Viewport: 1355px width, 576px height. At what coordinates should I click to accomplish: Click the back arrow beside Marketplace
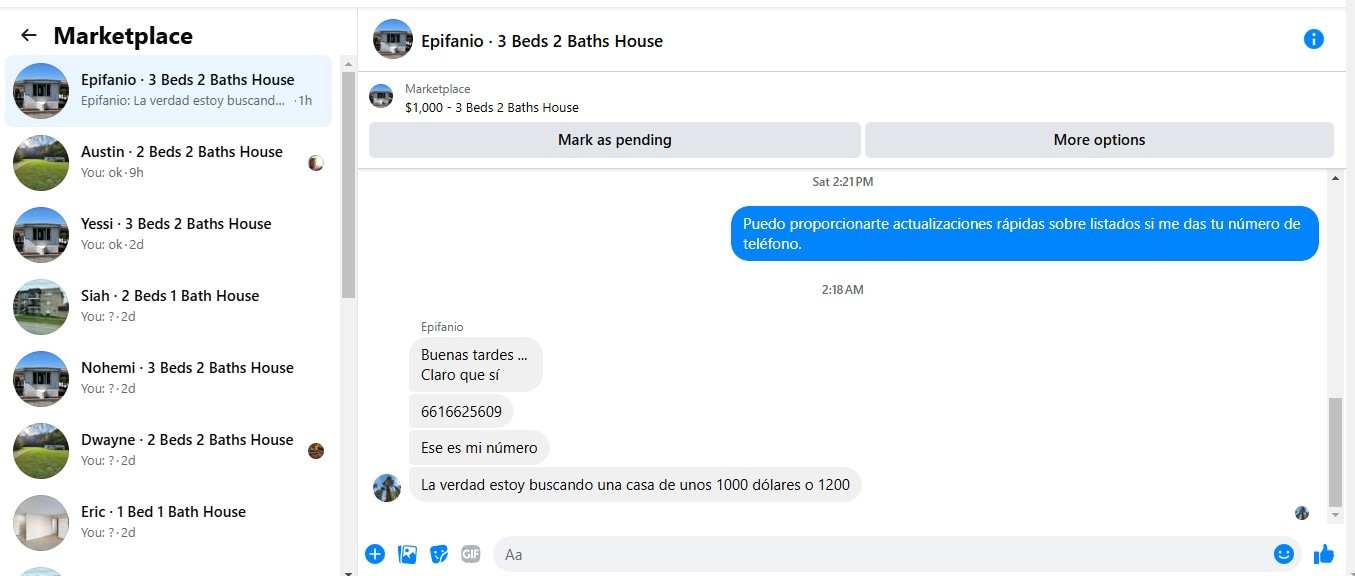point(29,36)
